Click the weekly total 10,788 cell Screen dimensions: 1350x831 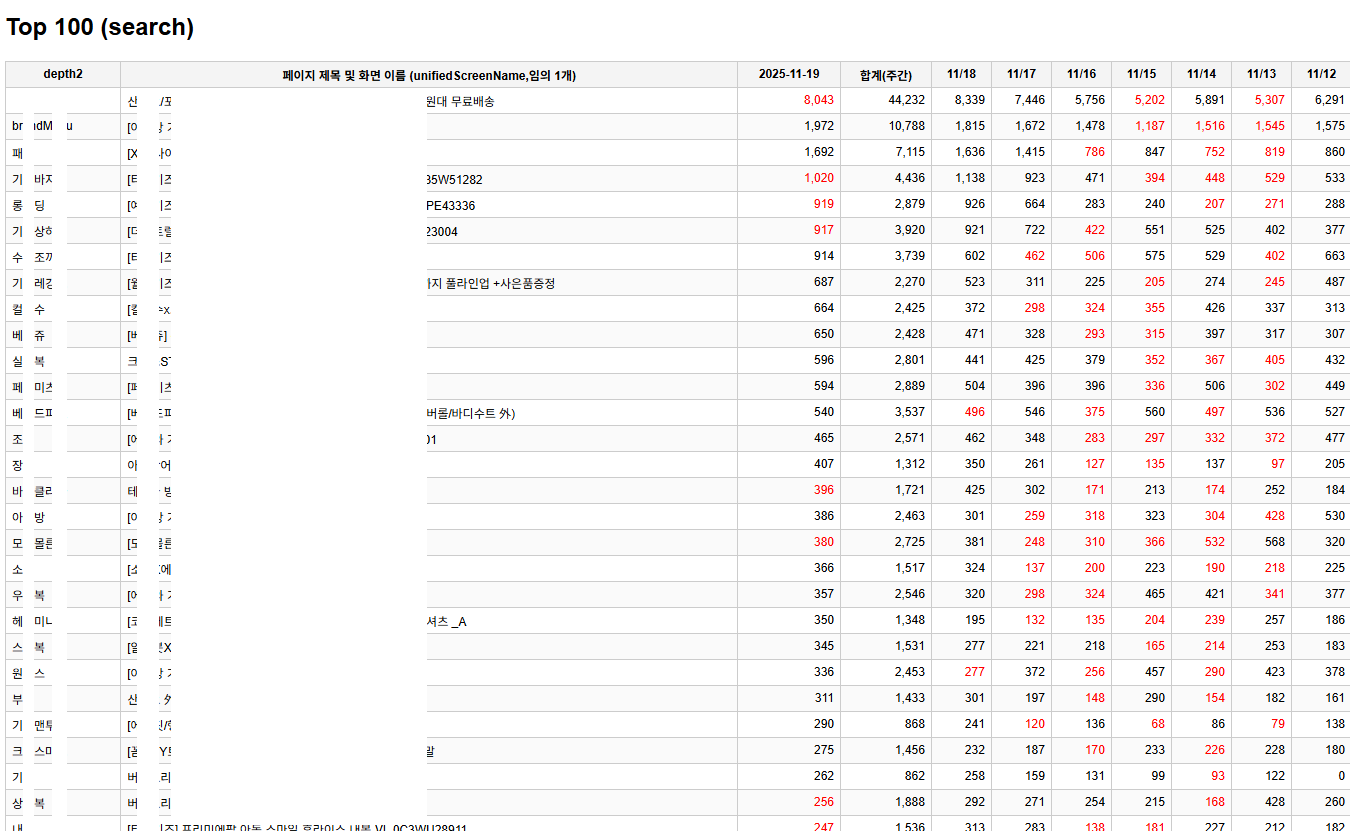(x=886, y=127)
